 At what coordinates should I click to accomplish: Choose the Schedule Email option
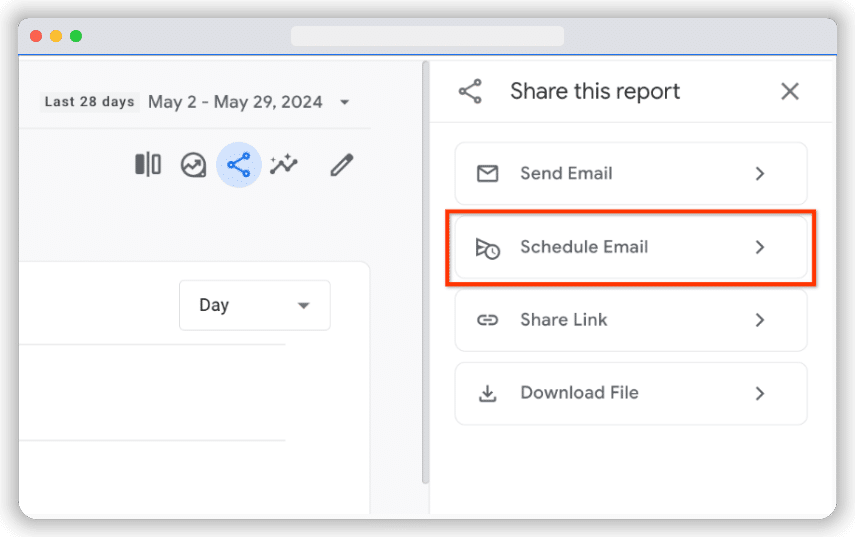[631, 247]
